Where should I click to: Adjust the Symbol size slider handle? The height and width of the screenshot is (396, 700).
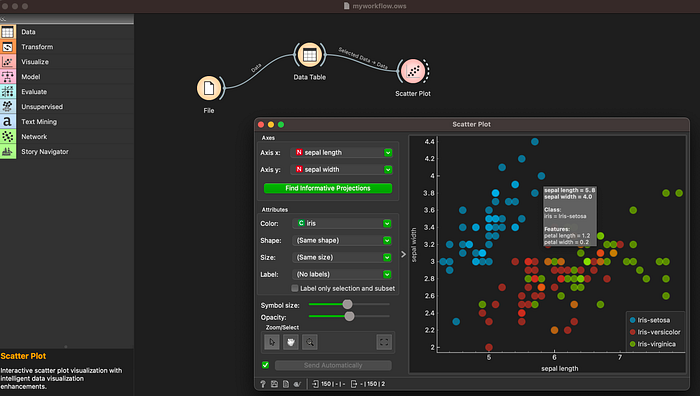[x=347, y=304]
